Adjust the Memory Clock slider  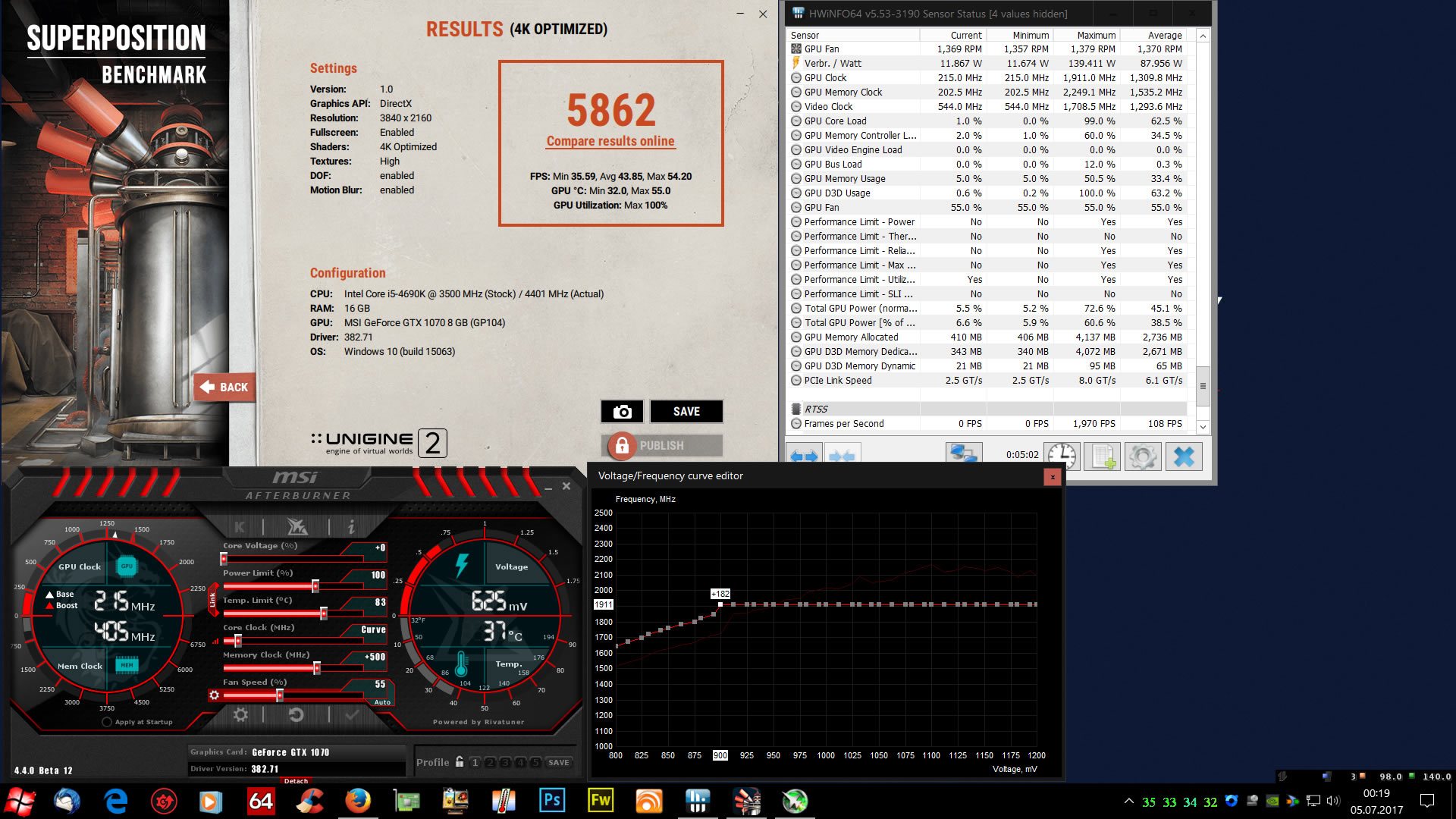[x=317, y=668]
